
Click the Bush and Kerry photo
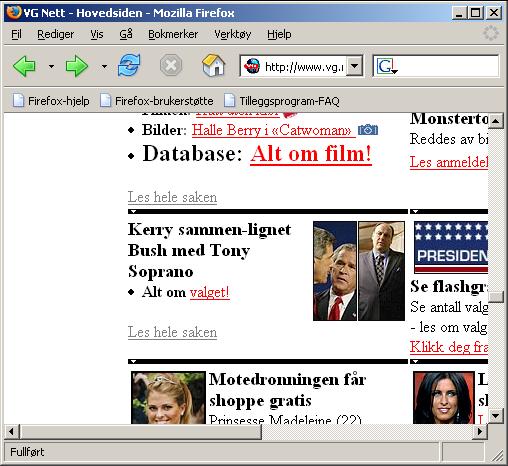tap(335, 271)
